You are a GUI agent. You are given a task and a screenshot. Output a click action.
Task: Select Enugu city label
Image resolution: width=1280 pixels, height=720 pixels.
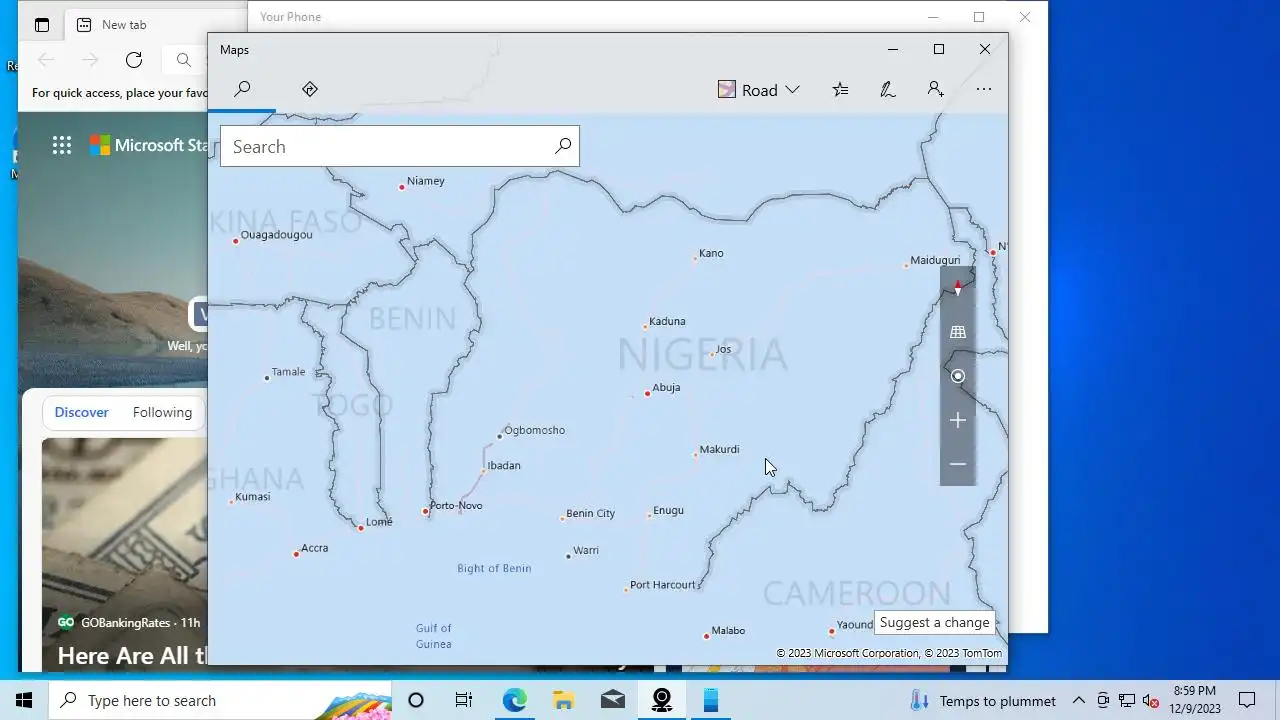click(x=668, y=510)
